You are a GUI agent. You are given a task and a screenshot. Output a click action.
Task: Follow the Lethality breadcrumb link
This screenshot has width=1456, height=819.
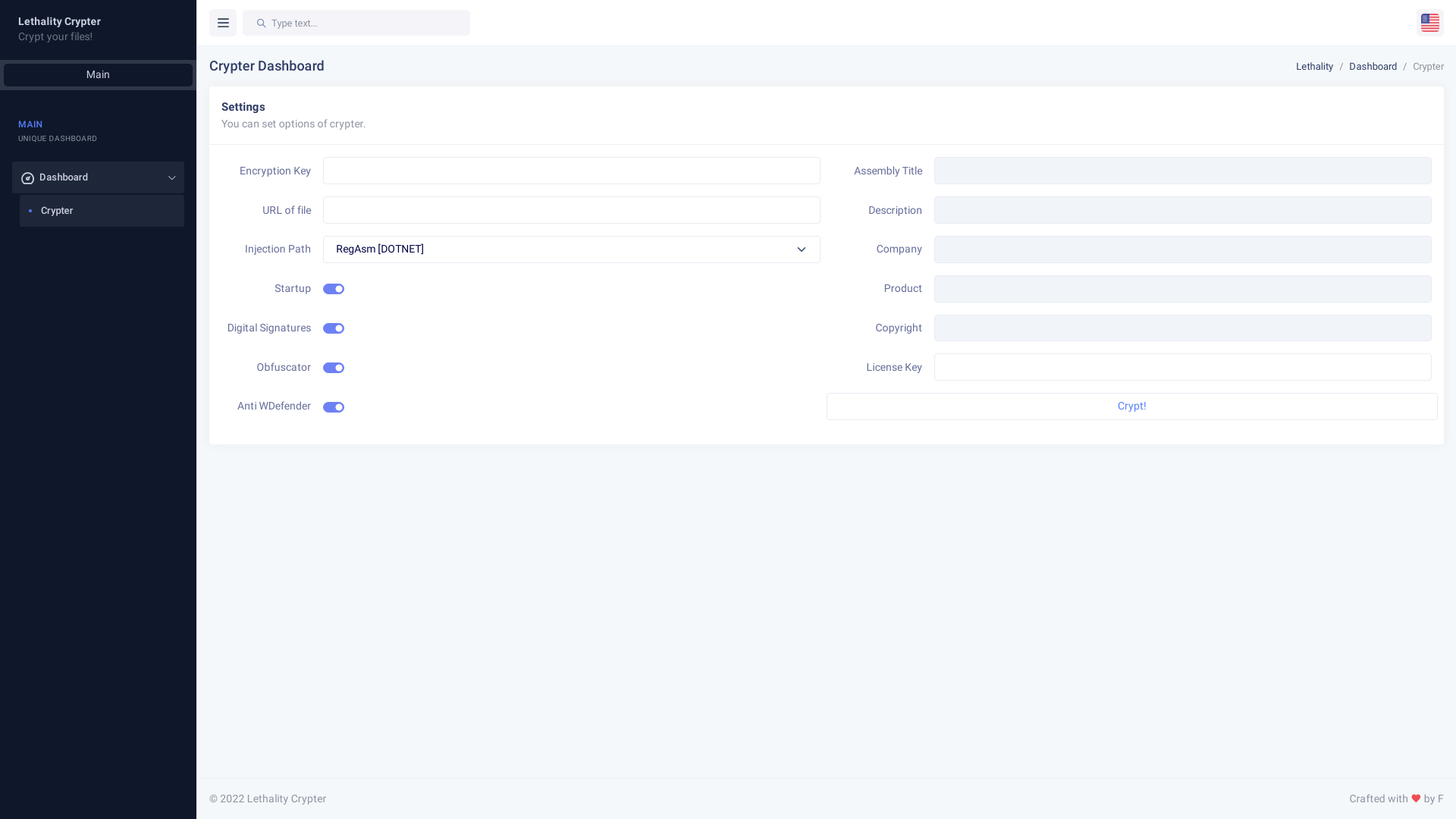1314,67
